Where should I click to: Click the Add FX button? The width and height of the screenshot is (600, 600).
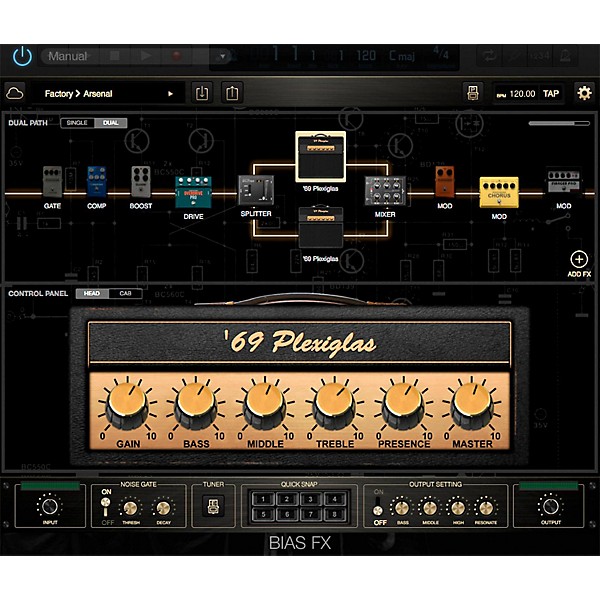[578, 262]
